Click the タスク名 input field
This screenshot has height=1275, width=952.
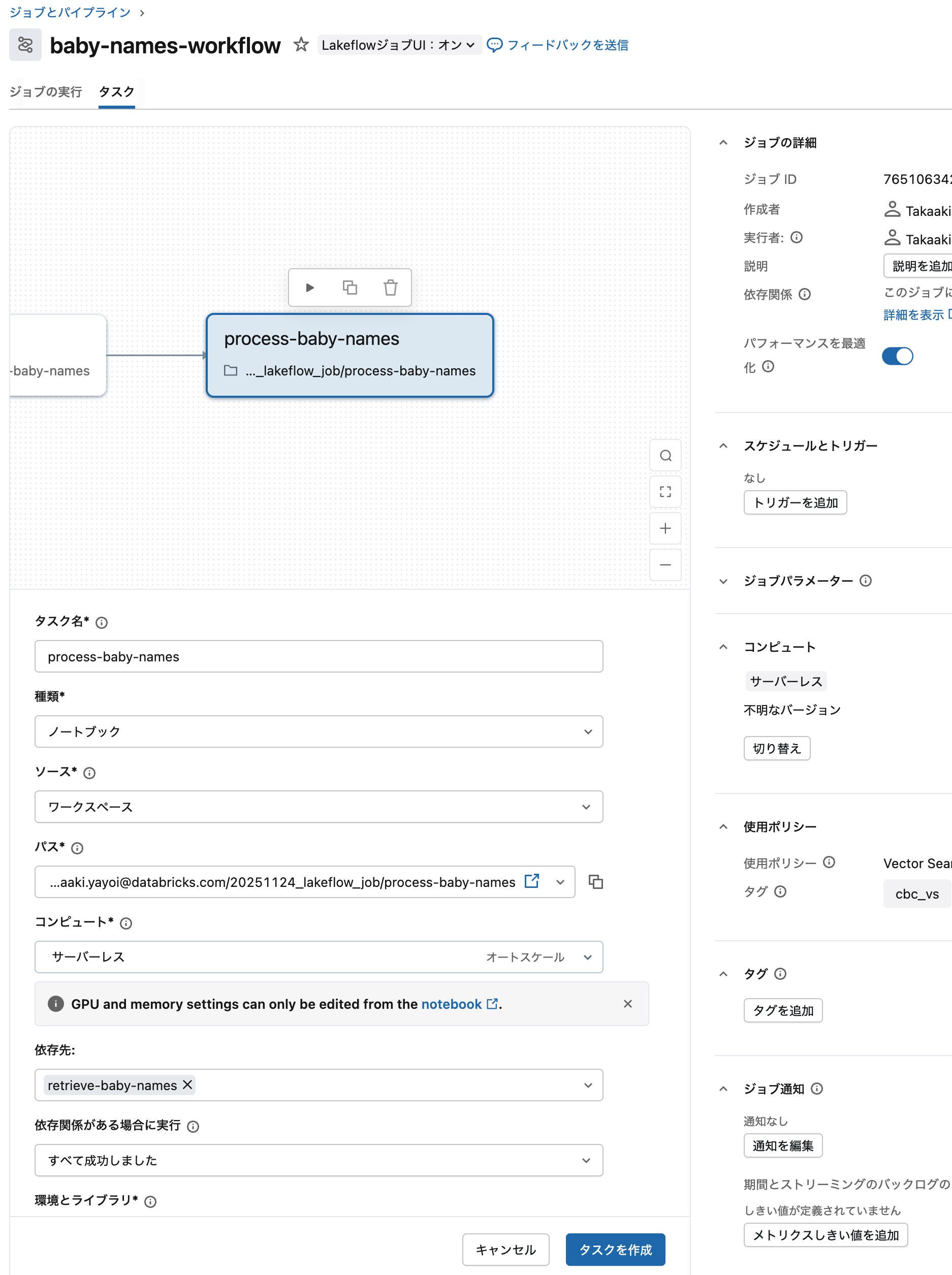click(x=319, y=656)
